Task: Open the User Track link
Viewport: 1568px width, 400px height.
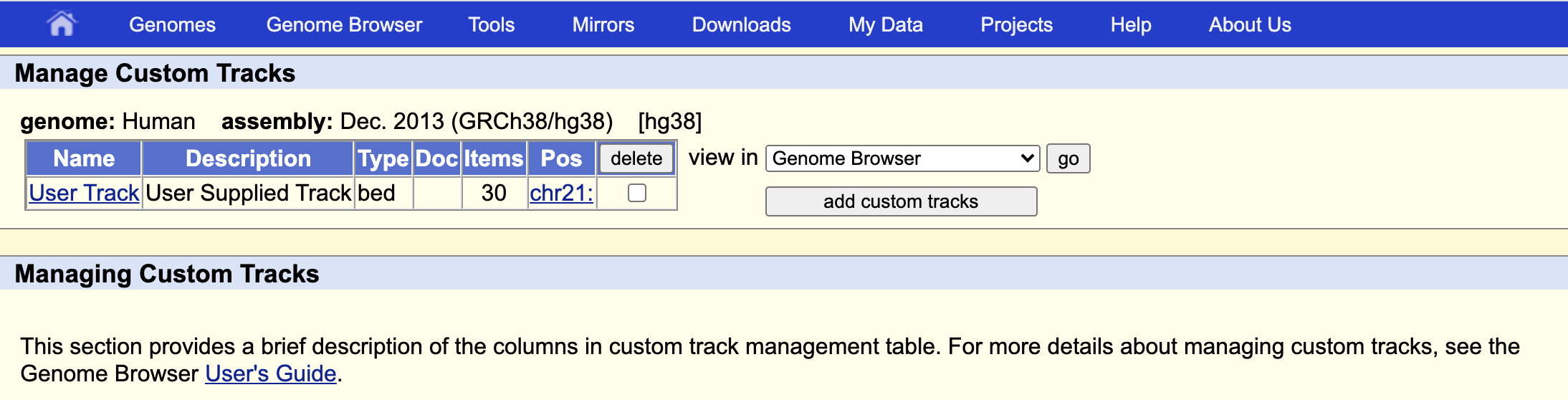Action: 84,193
